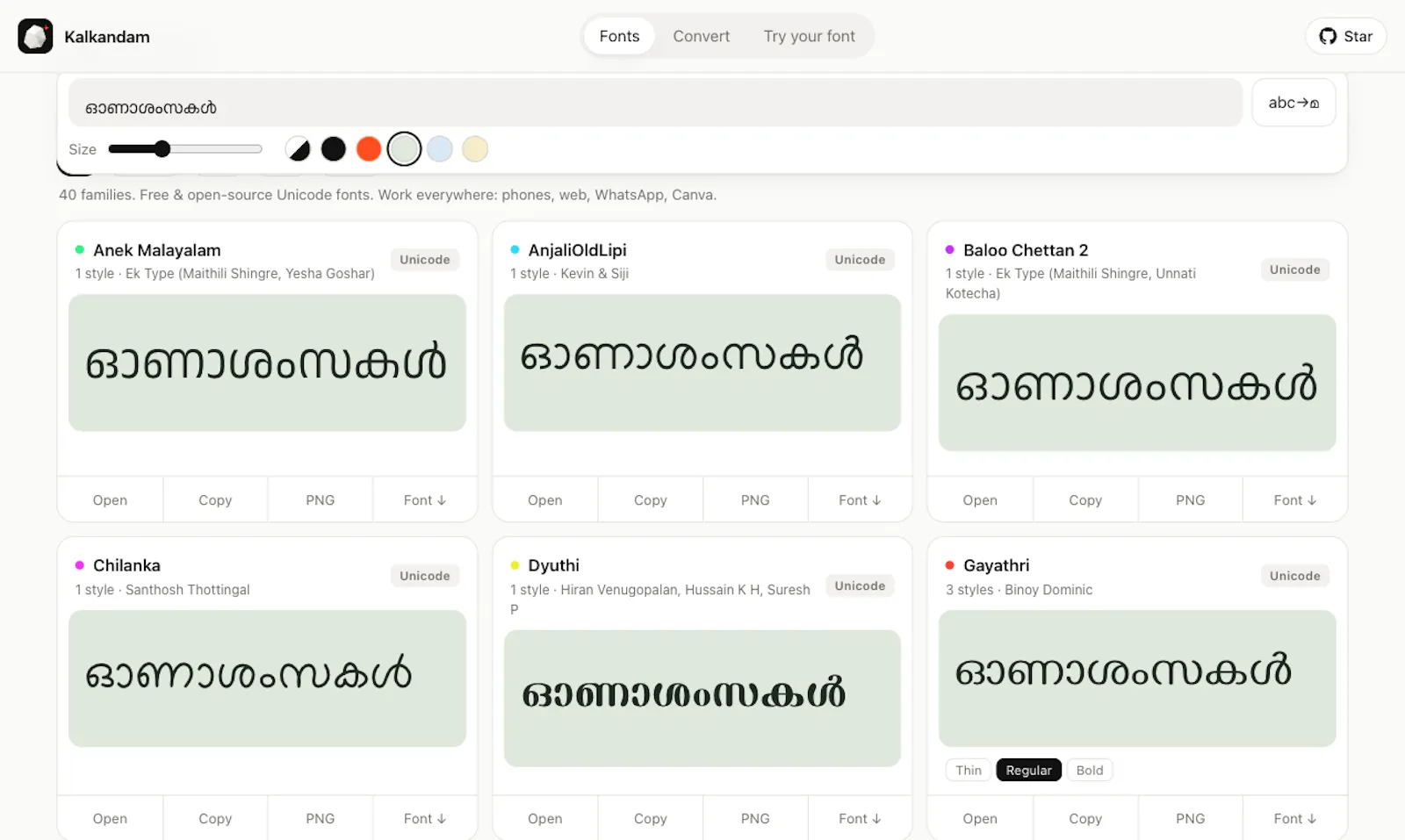The height and width of the screenshot is (840, 1405).
Task: Select the pale green color swatch
Action: [x=404, y=149]
